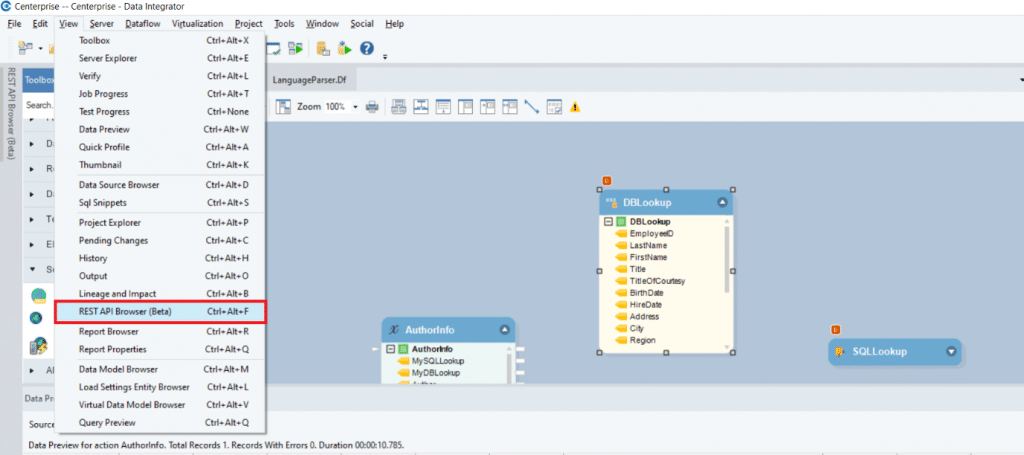The width and height of the screenshot is (1024, 455).
Task: Click the database icon in the main toolbar
Action: (323, 48)
